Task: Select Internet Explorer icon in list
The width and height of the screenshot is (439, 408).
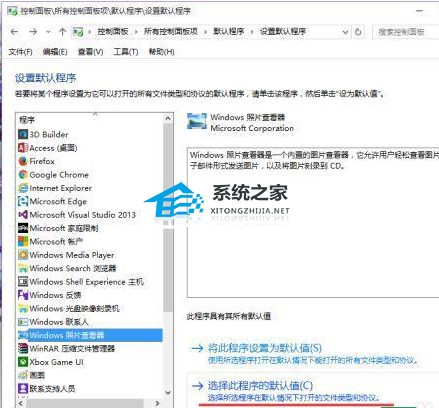Action: pyautogui.click(x=23, y=188)
